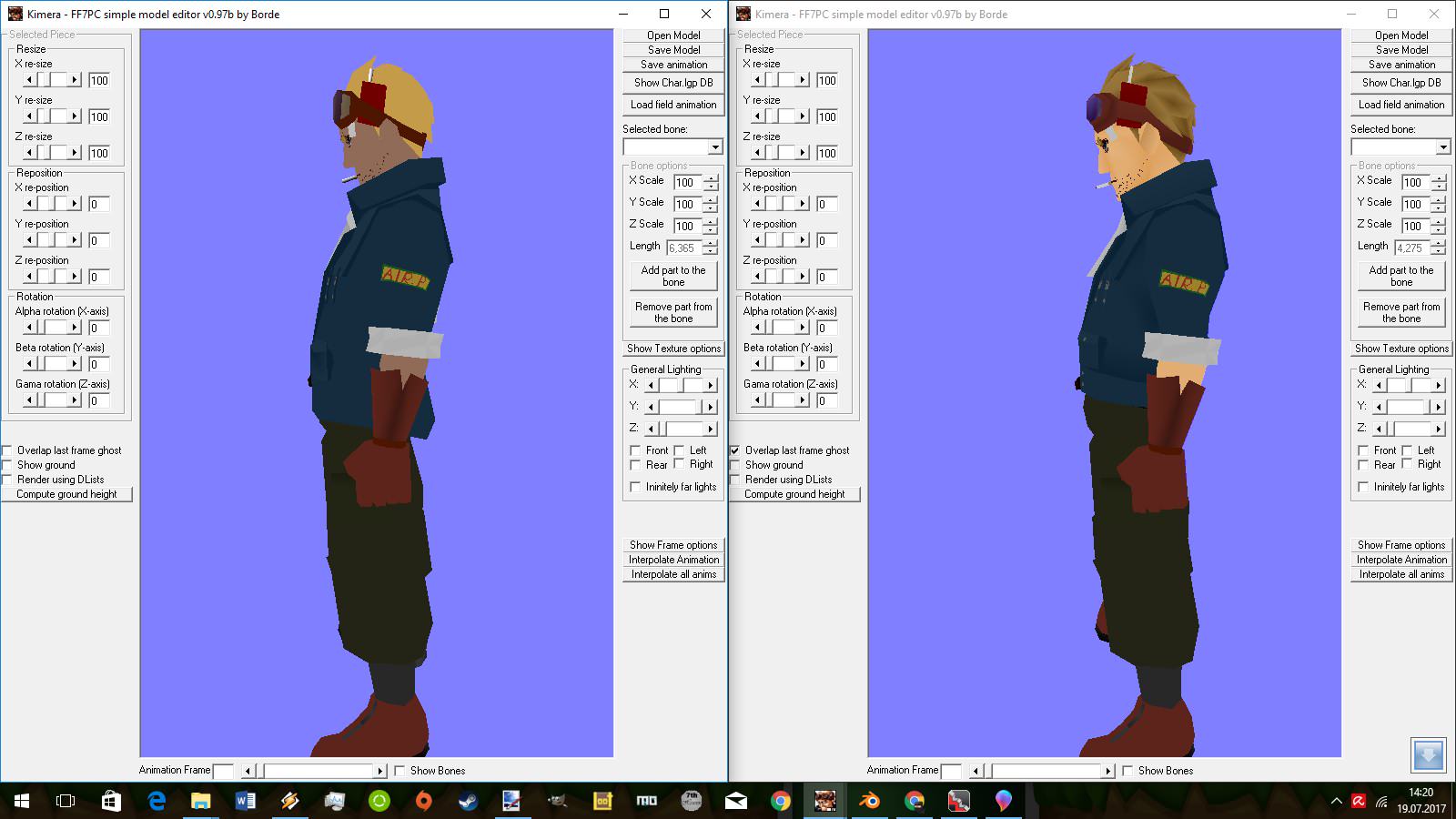Click the Avira icon in the system tray
The height and width of the screenshot is (819, 1456).
coord(1359,801)
